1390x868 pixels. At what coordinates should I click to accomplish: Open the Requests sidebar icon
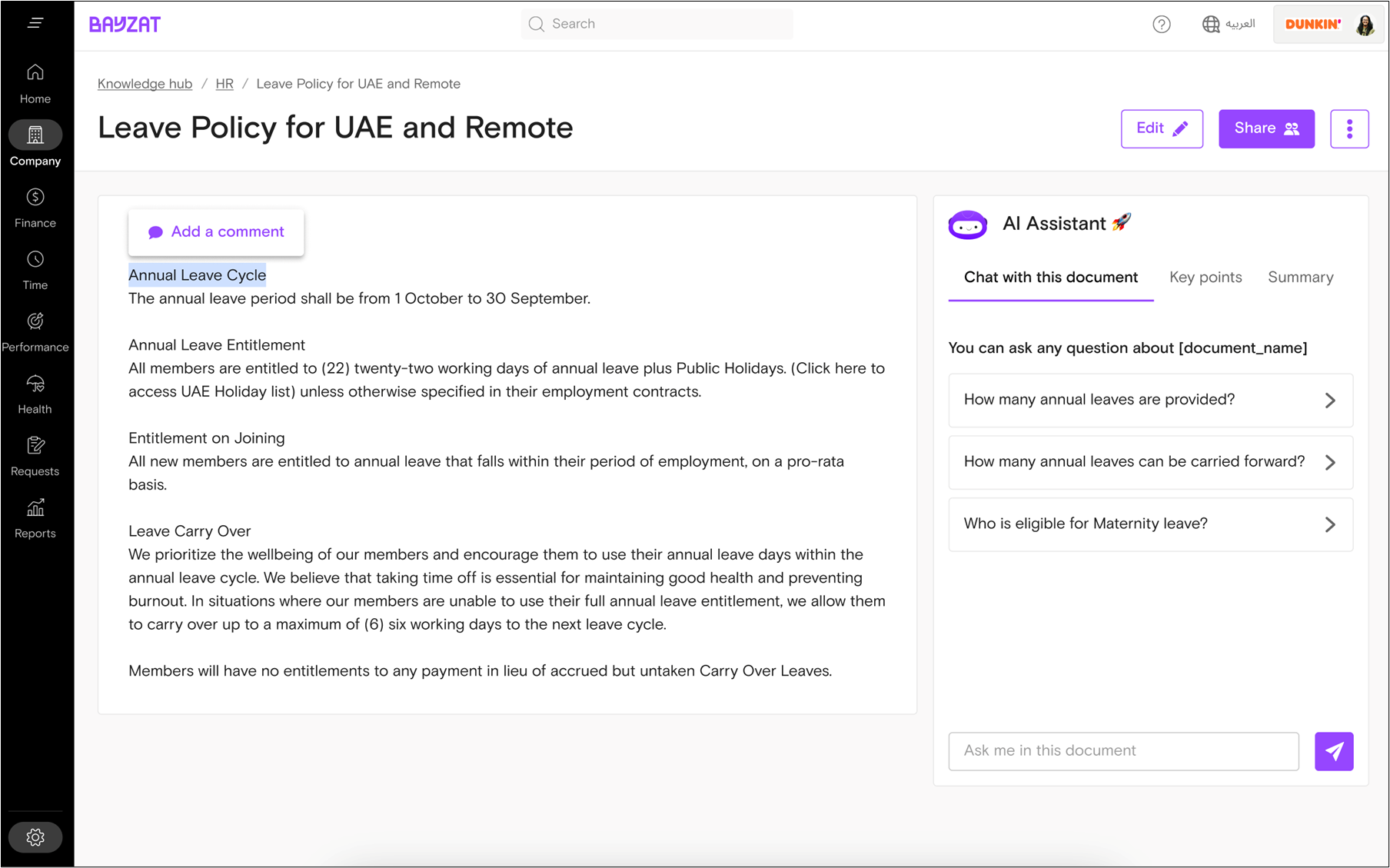[x=35, y=446]
